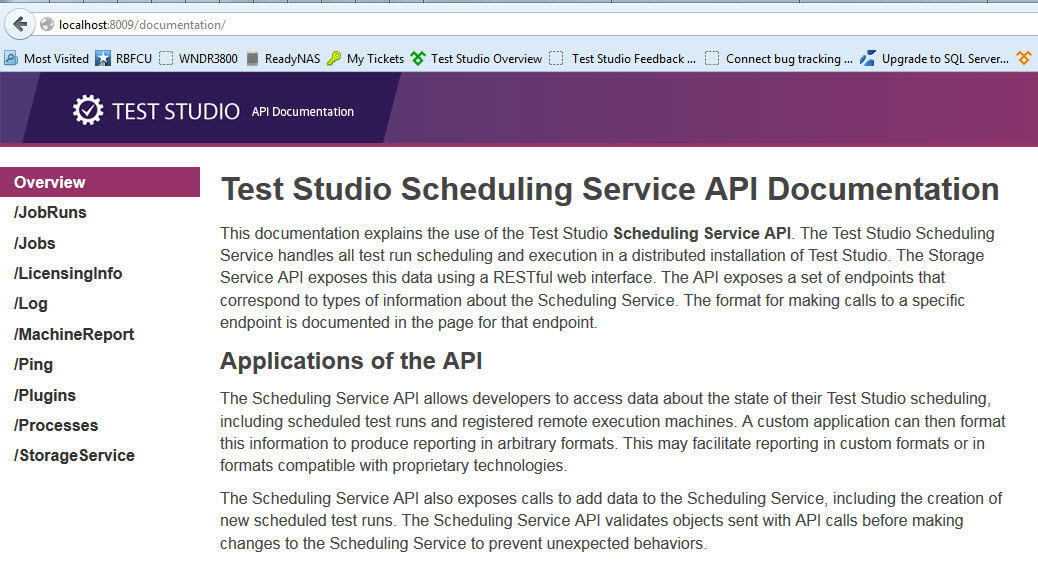Click the browser back arrow button
1038x565 pixels.
tap(21, 25)
